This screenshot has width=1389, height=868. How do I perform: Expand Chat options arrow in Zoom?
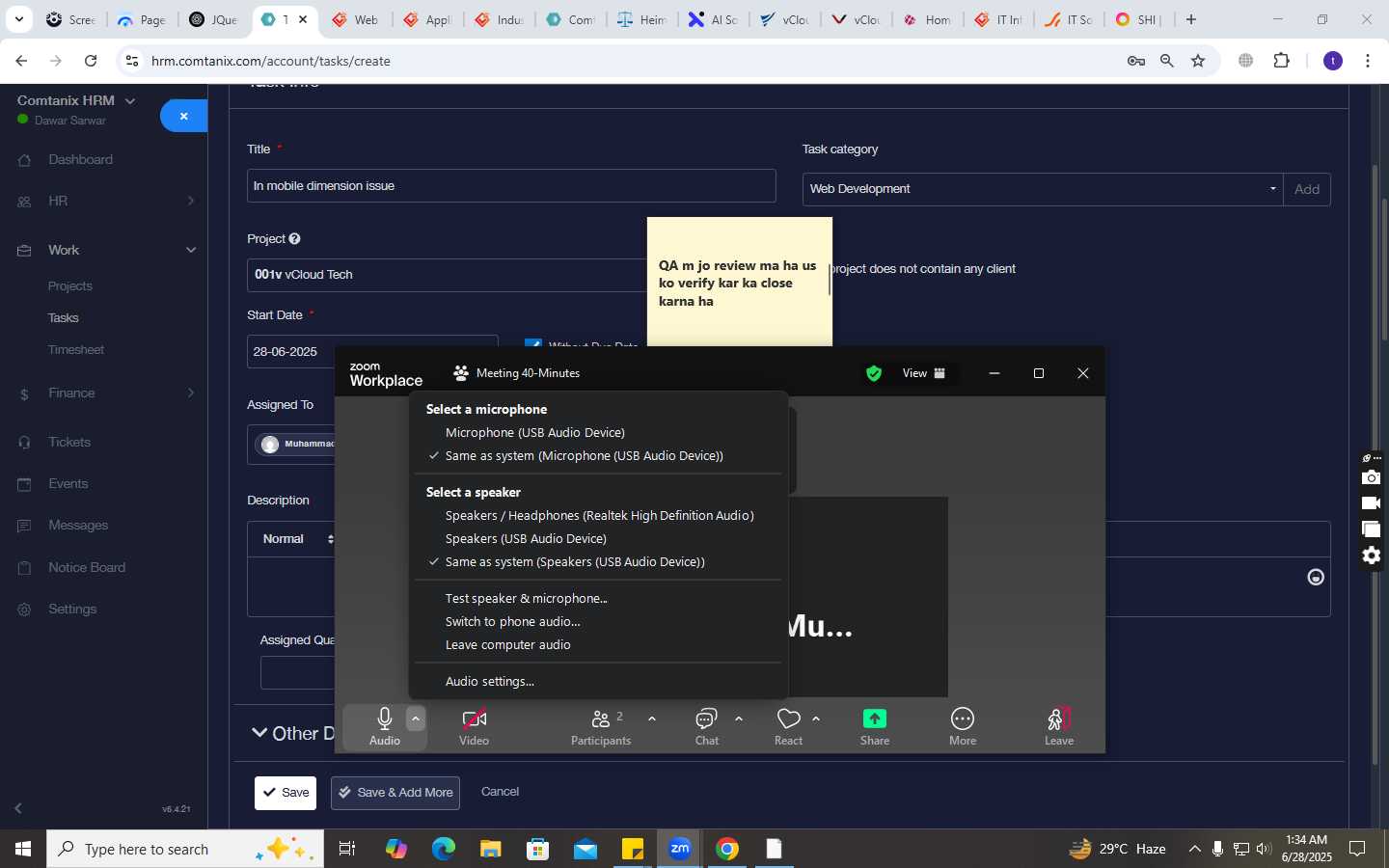pos(739,719)
